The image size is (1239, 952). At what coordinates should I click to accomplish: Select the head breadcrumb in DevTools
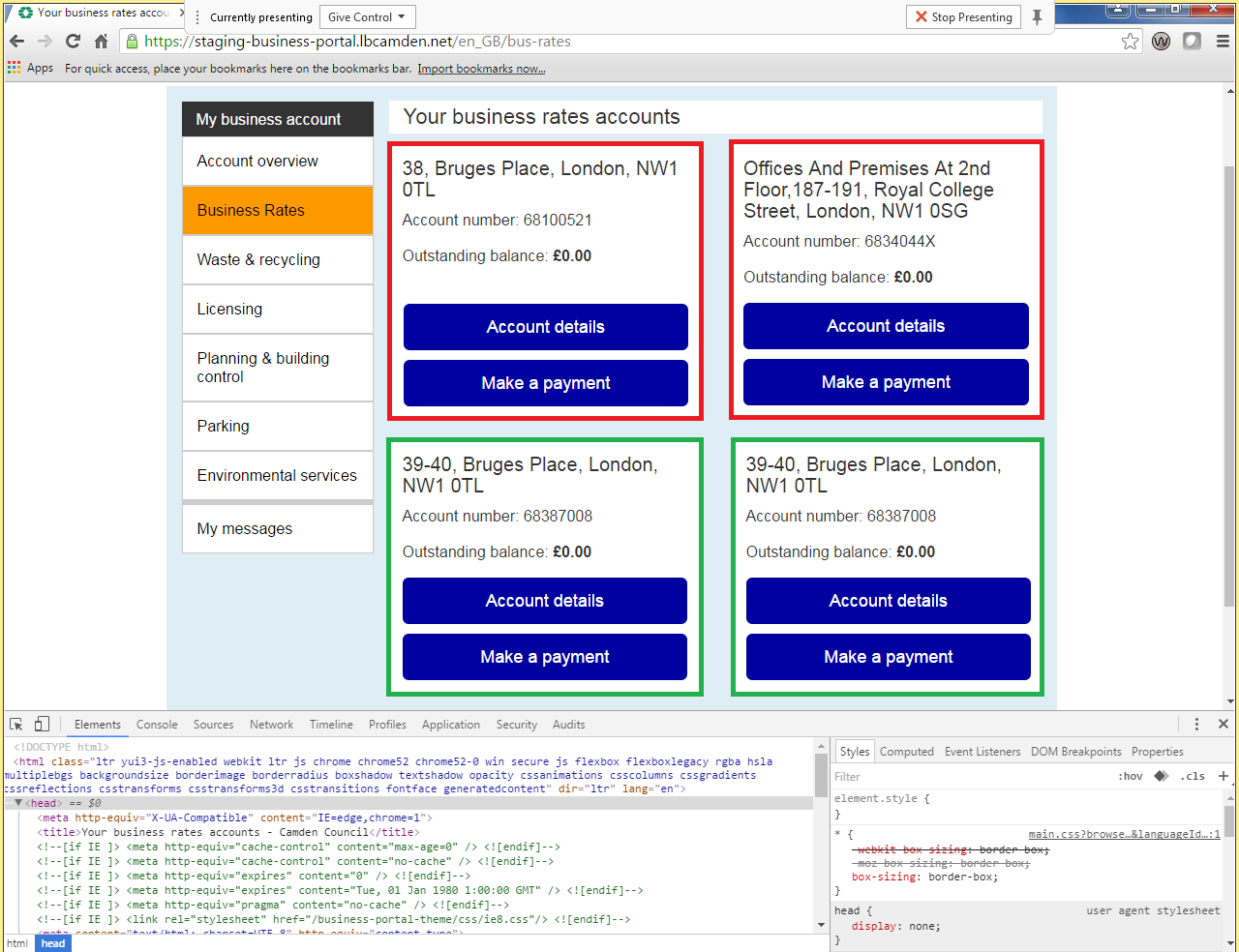[53, 943]
